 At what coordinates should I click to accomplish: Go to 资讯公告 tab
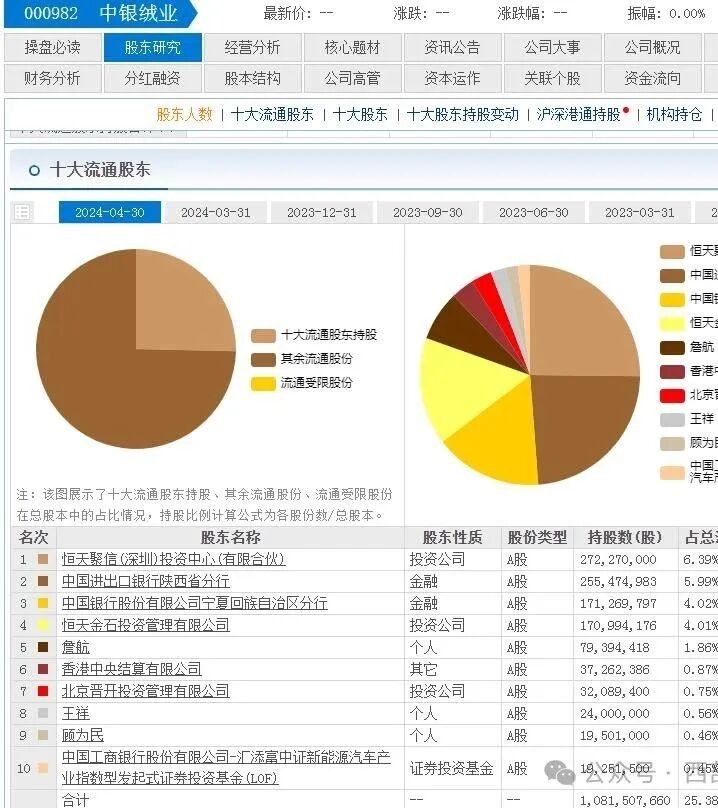coord(453,47)
